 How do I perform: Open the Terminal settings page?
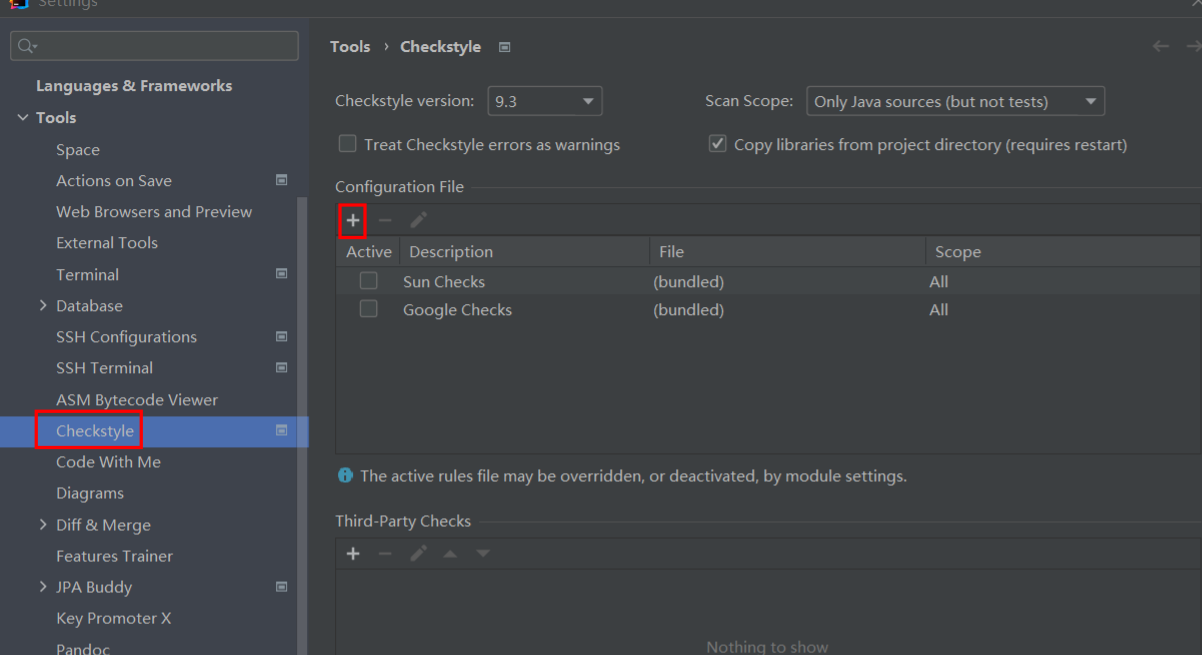(x=87, y=274)
